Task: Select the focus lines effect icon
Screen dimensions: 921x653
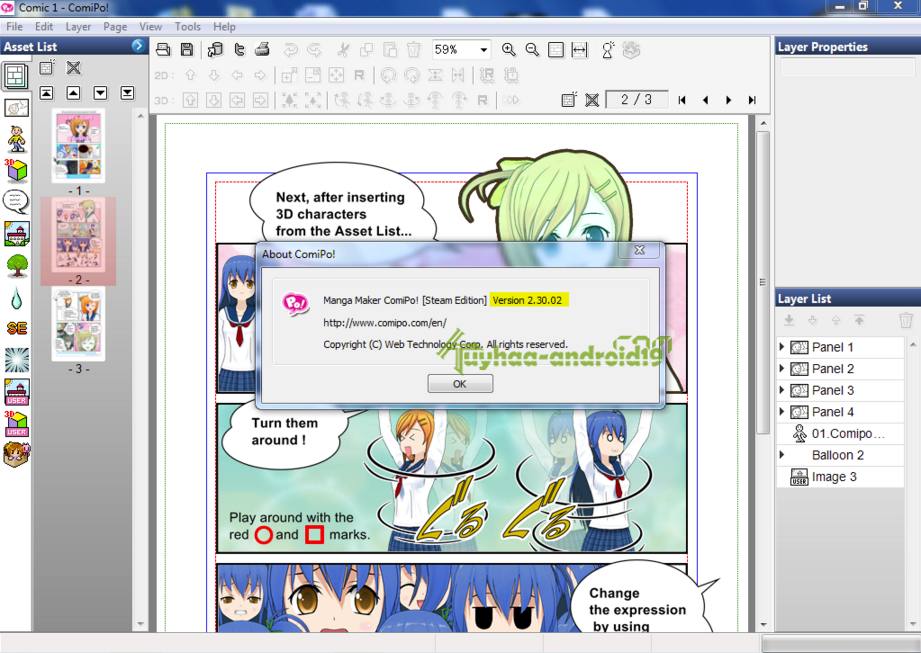Action: point(16,360)
